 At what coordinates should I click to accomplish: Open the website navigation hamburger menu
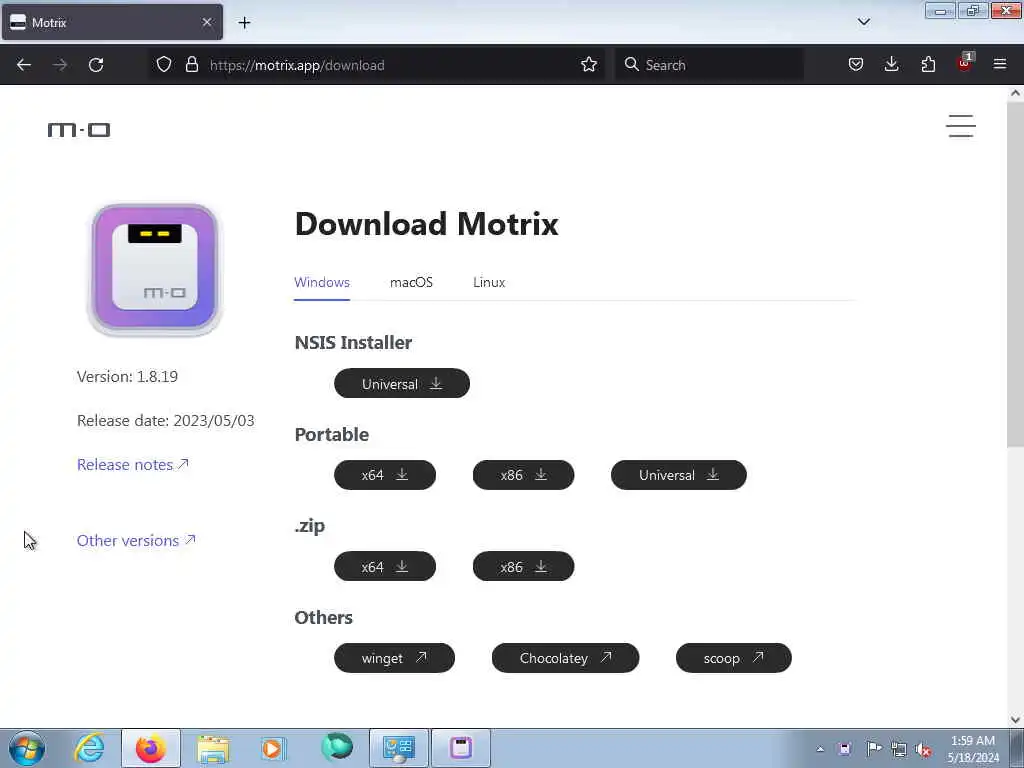coord(961,126)
